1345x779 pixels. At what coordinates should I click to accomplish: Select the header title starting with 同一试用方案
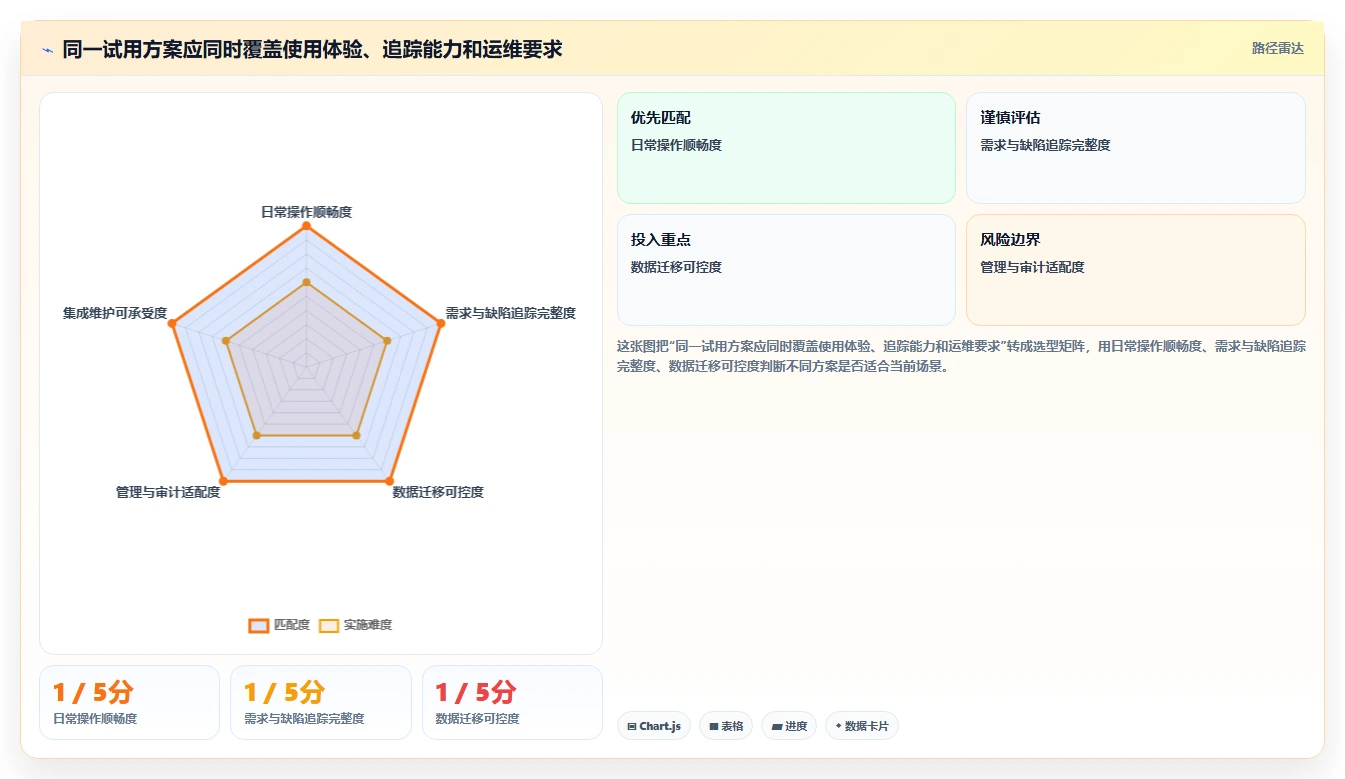(x=312, y=49)
